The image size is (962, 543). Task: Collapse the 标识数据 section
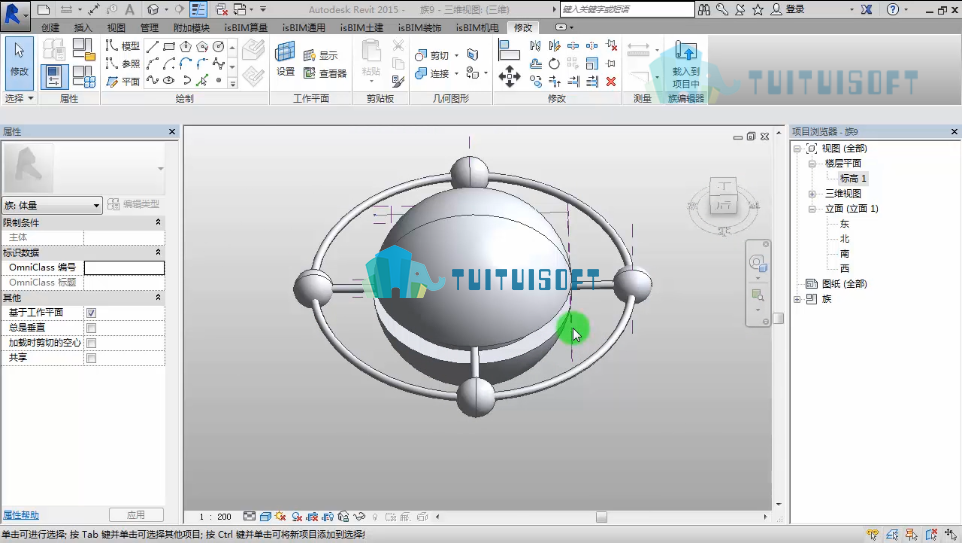tap(158, 252)
